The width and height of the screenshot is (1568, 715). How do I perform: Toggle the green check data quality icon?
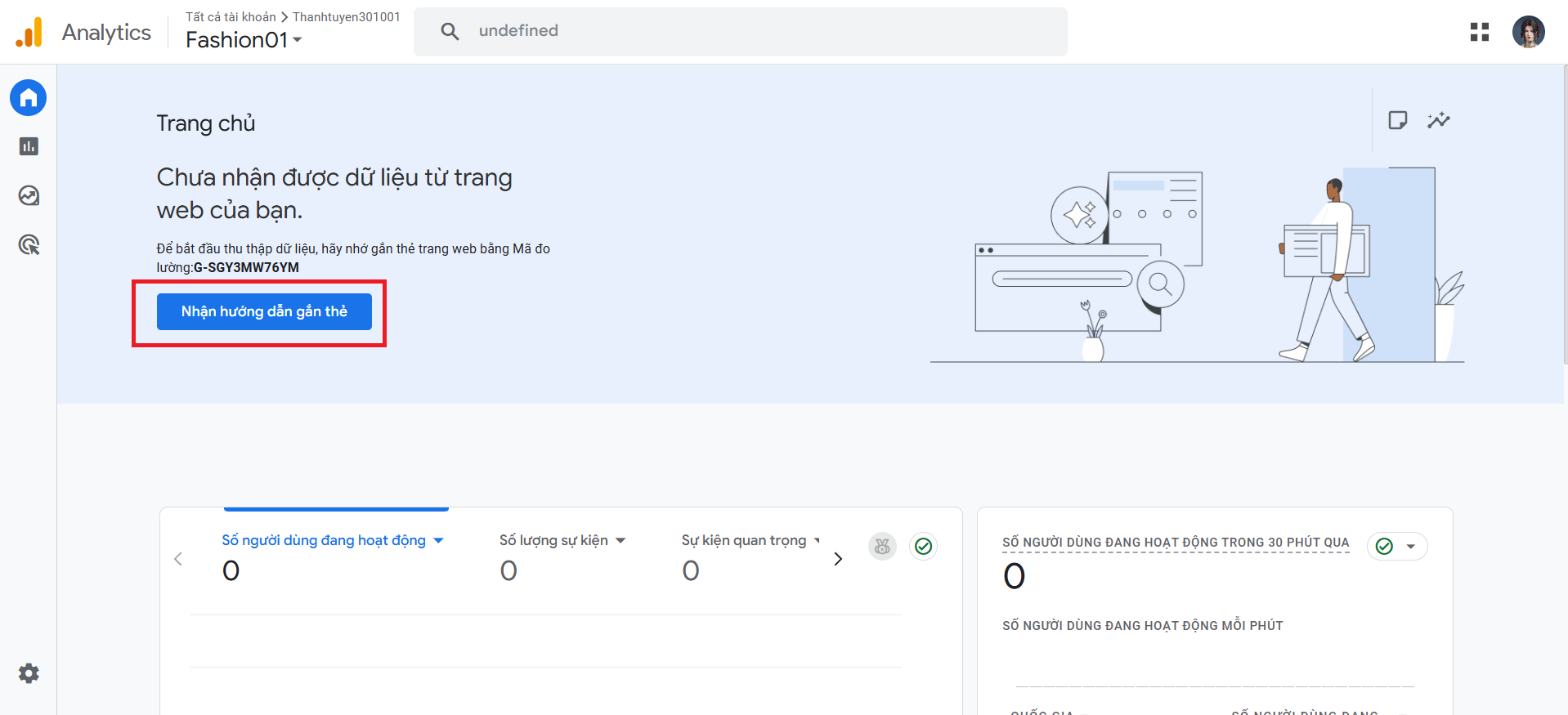[923, 546]
